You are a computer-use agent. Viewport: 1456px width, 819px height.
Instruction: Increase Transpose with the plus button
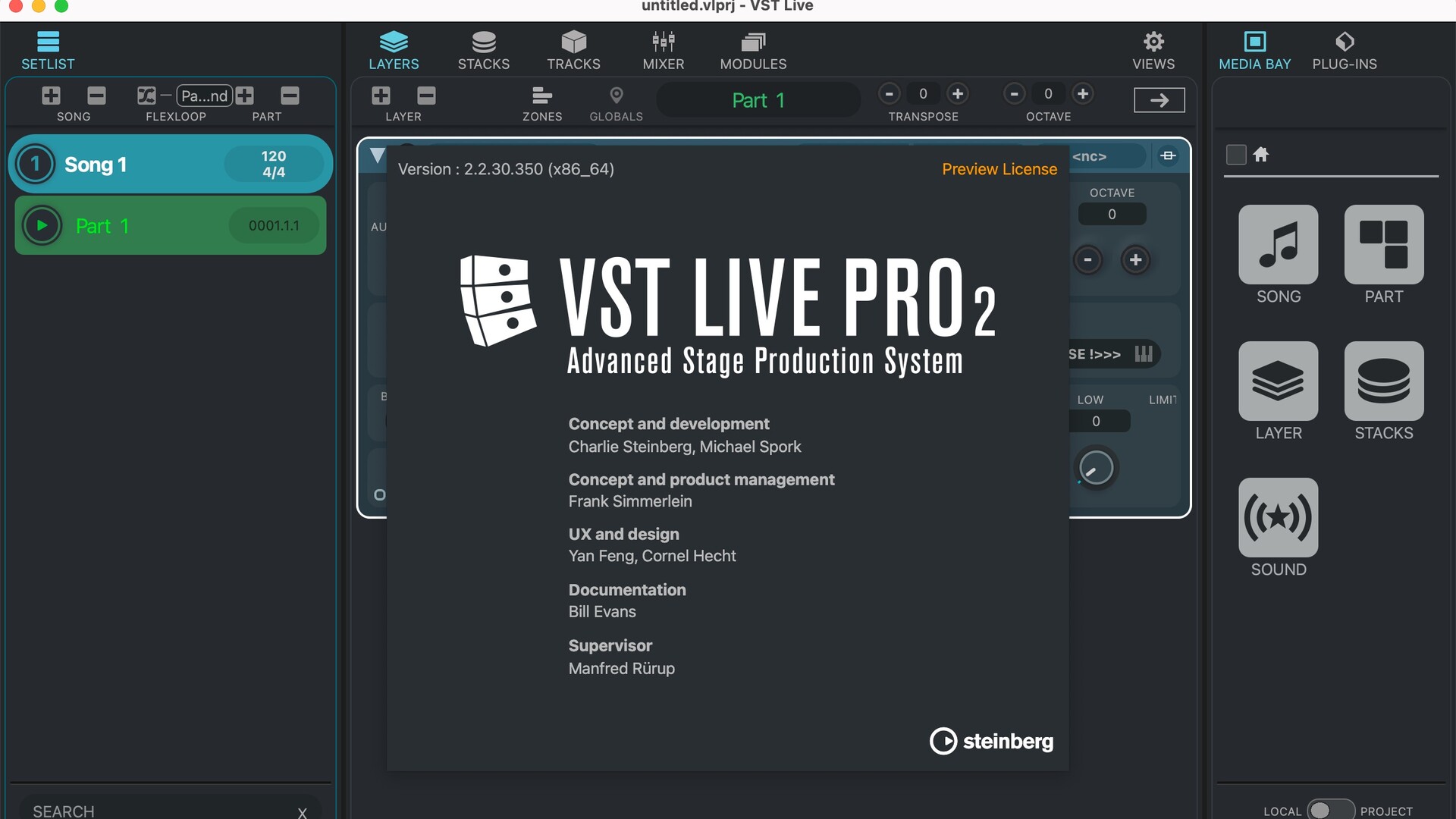click(958, 93)
